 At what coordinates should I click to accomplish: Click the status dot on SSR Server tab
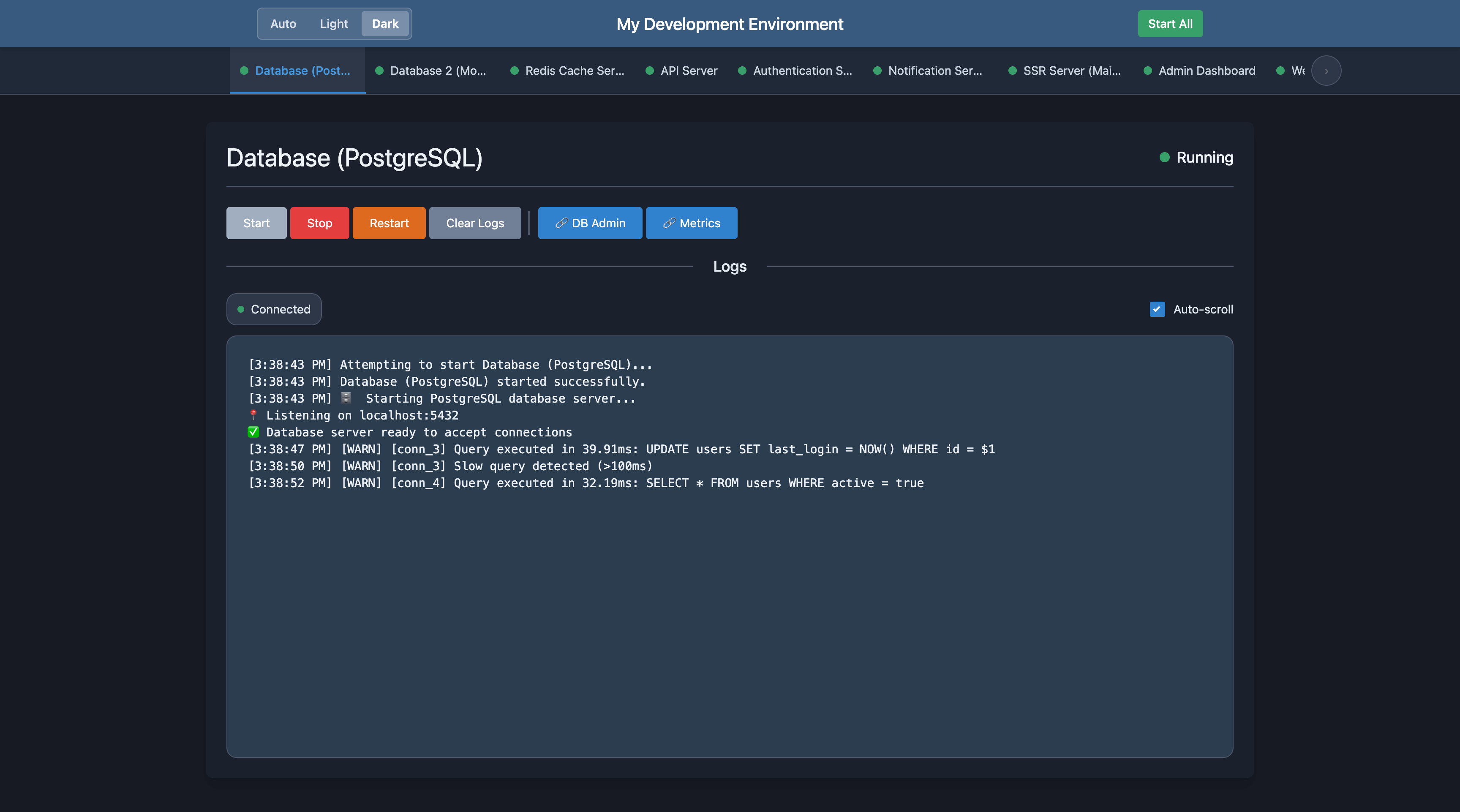pyautogui.click(x=1012, y=71)
